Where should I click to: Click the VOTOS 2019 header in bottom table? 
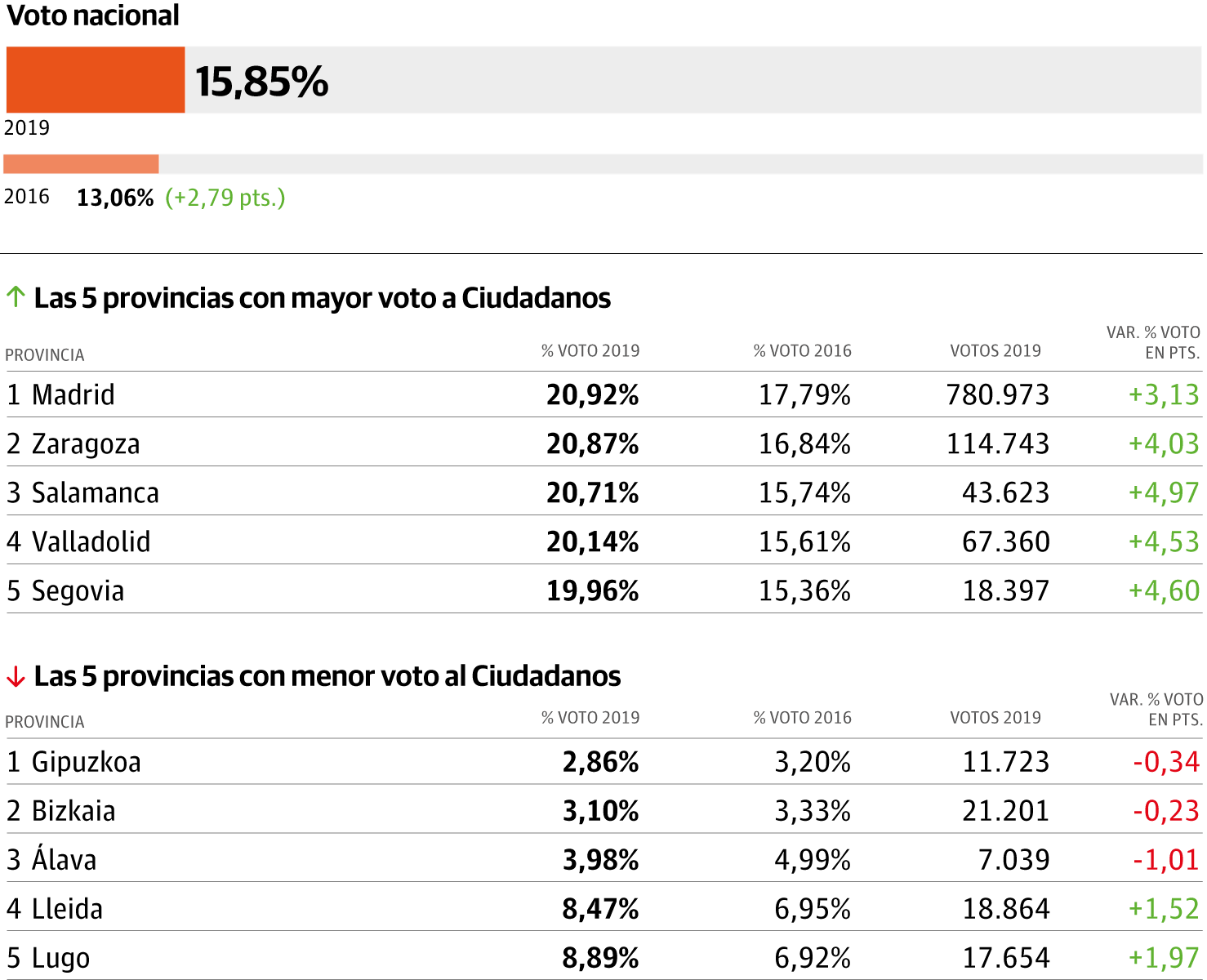[995, 718]
